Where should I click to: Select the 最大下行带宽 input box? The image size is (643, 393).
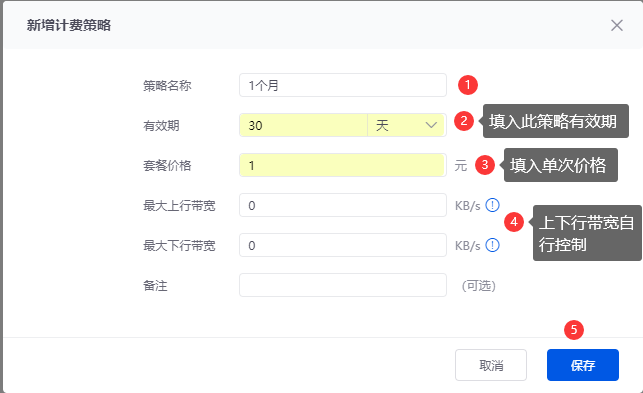[343, 245]
